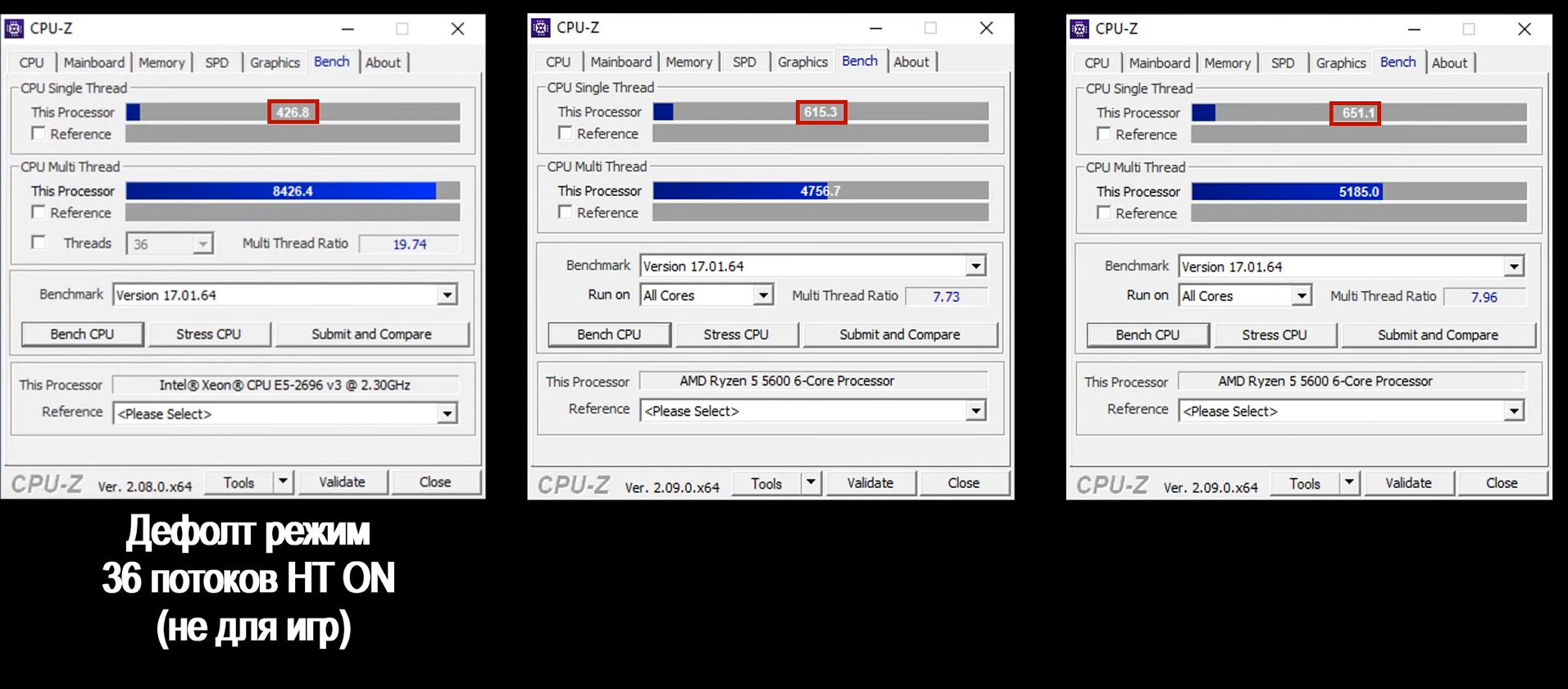Open the Tools dropdown arrow in the Xeon window

coord(283,481)
